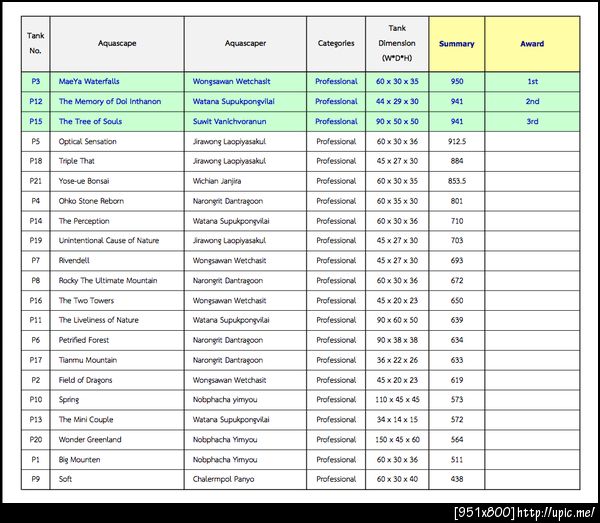The width and height of the screenshot is (600, 523).
Task: Select 'Unintentional Cause of Nature' cell
Action: [x=117, y=241]
